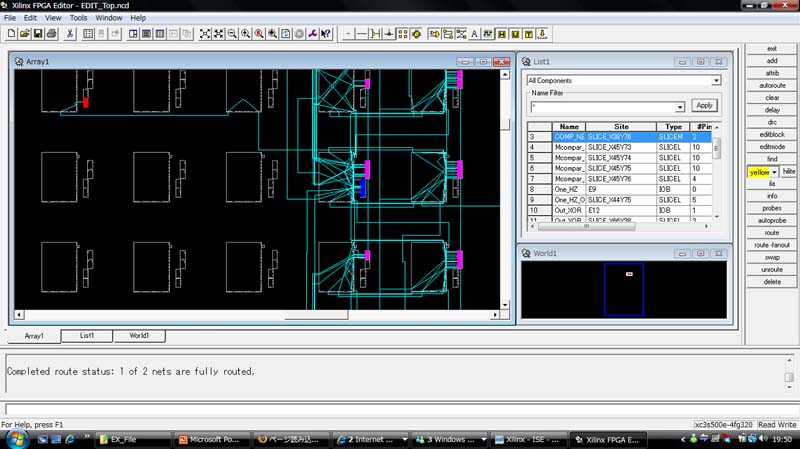Click the yellow gear toolbar icon
Screen dimensions: 800x449
(x=416, y=34)
